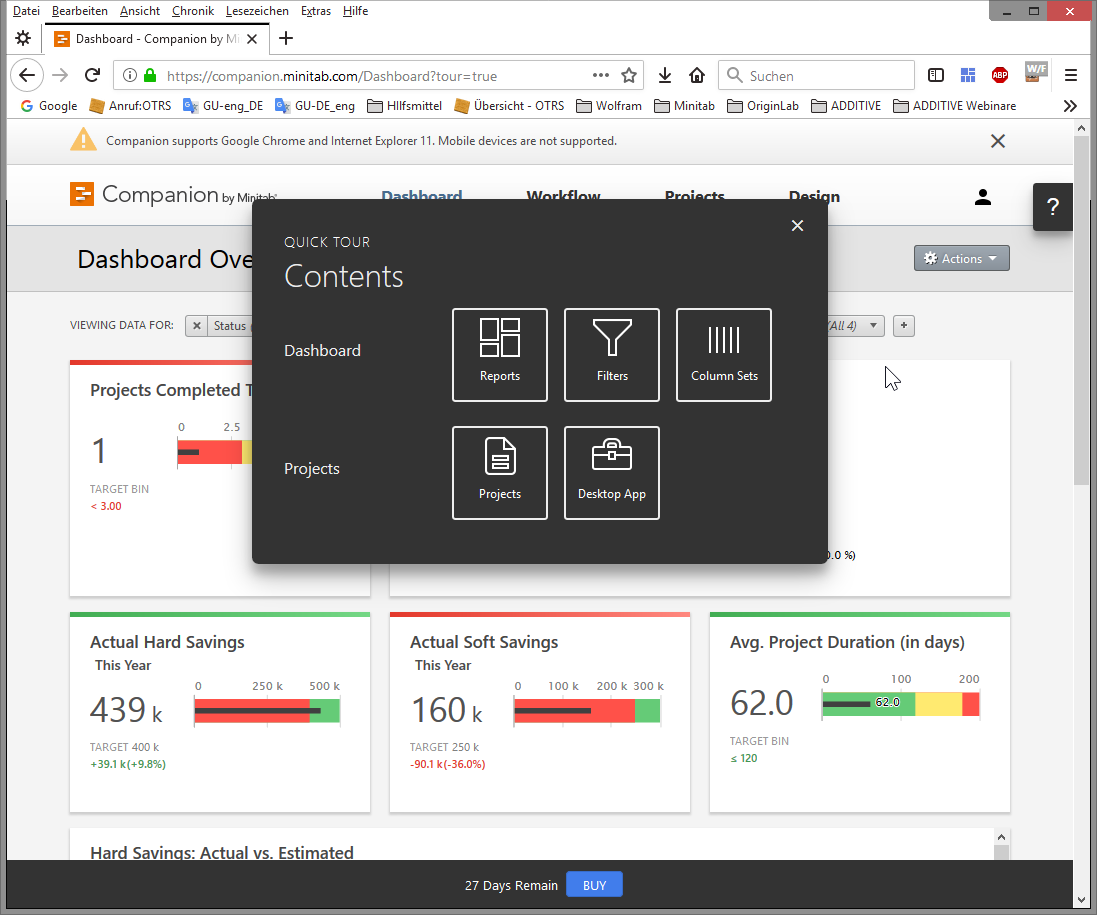Close the Quick Tour dialog
Image resolution: width=1097 pixels, height=915 pixels.
point(797,225)
